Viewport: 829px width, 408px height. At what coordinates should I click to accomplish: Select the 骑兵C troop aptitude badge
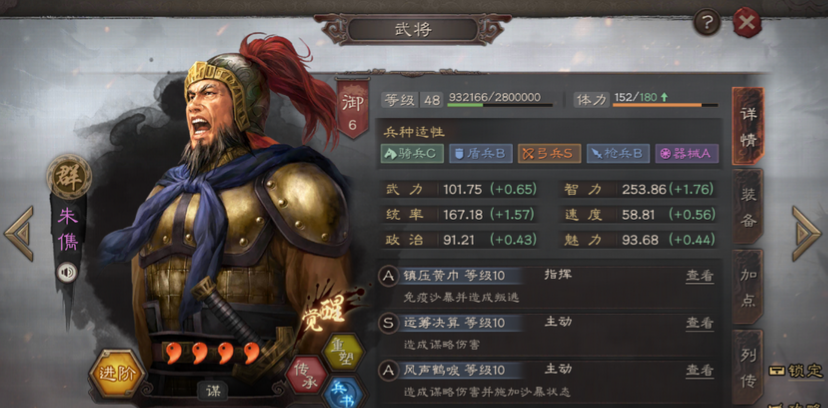click(x=412, y=153)
